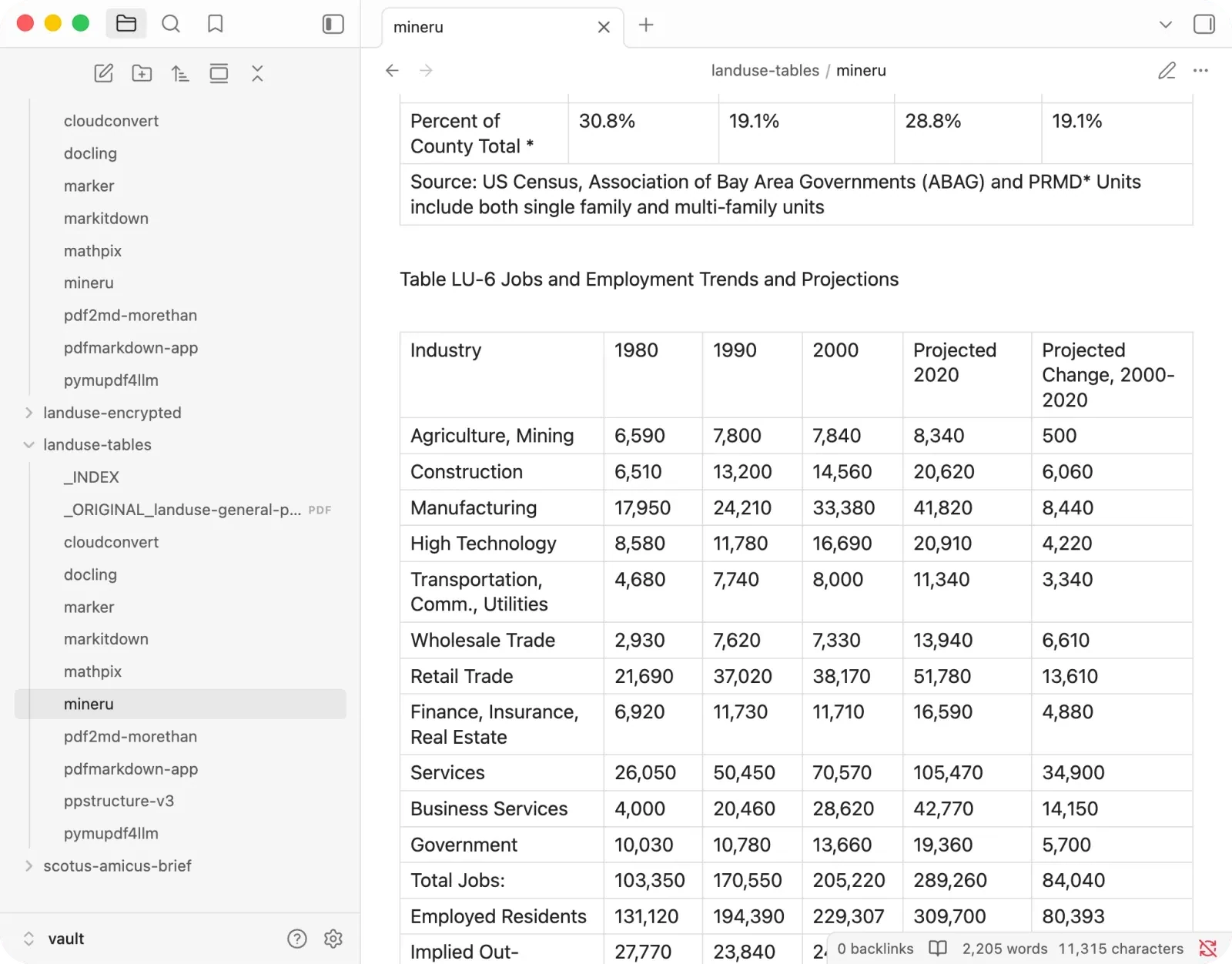Click High Technology row label
The height and width of the screenshot is (964, 1232).
click(483, 544)
